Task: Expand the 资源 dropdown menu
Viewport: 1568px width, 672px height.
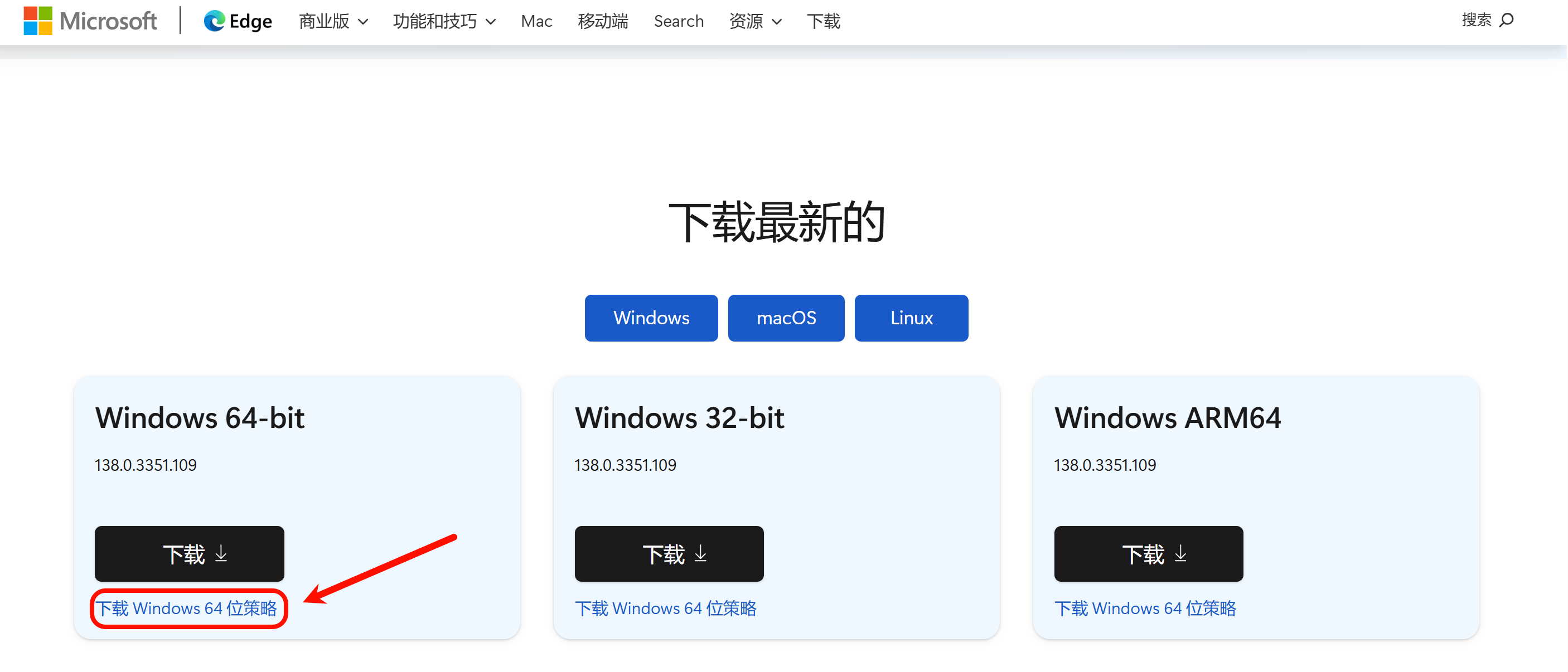Action: tap(756, 21)
